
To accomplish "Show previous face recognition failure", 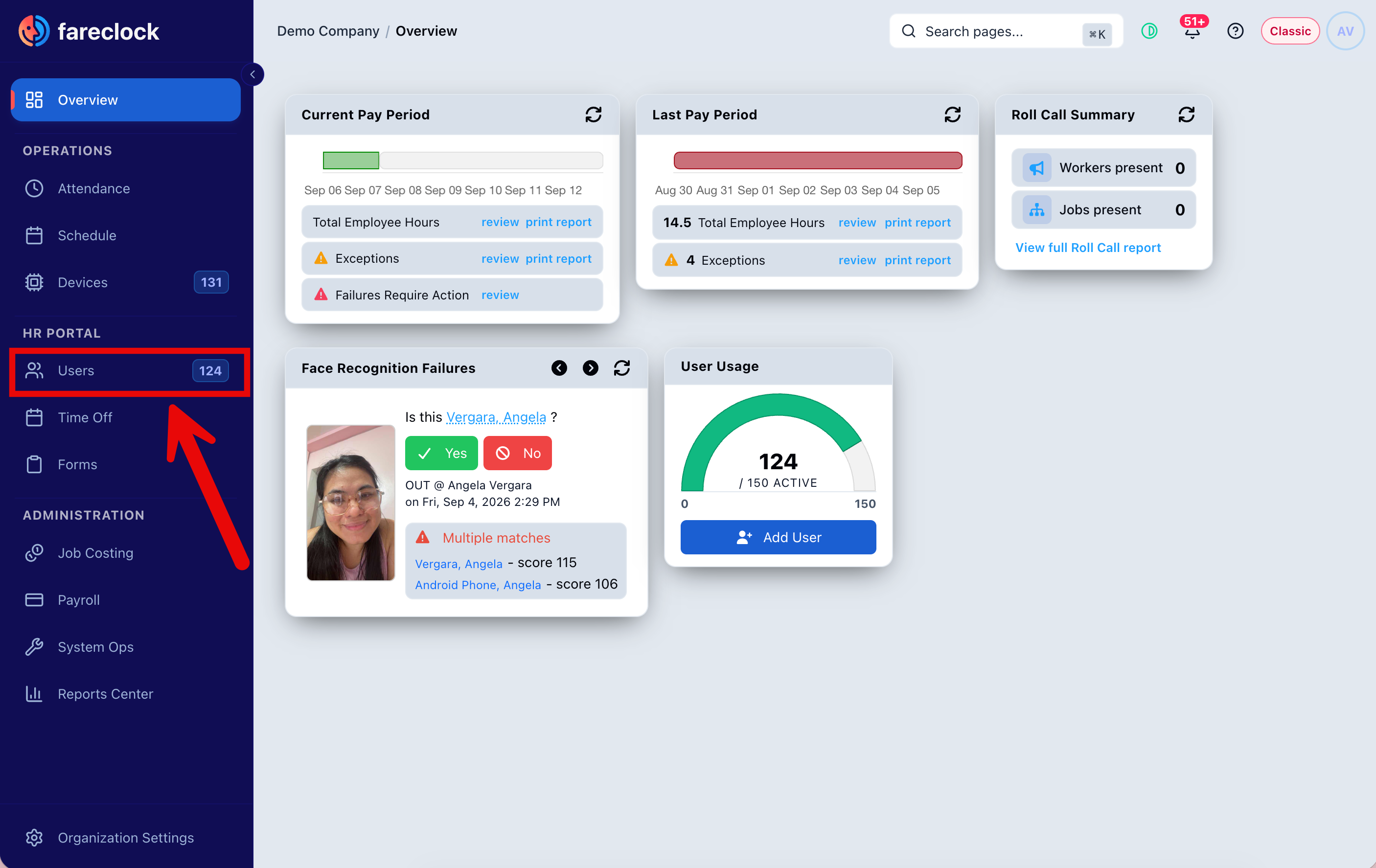I will click(x=559, y=368).
